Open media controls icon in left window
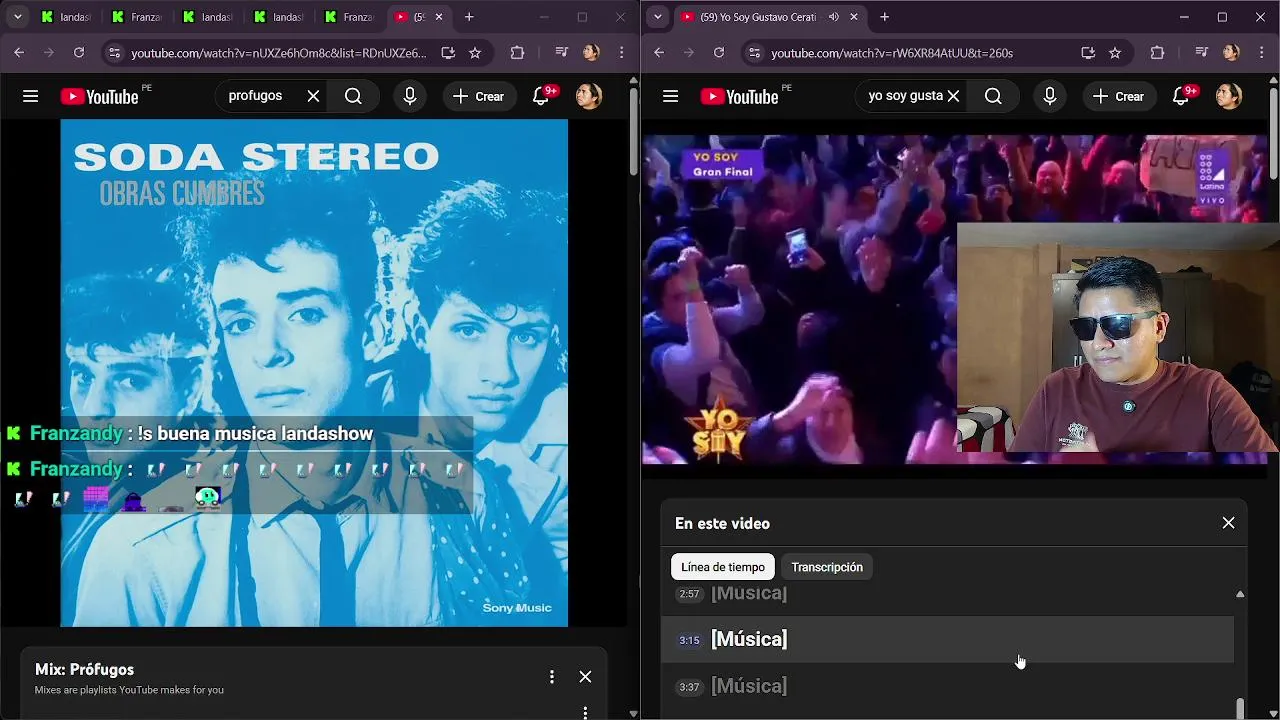 [x=561, y=53]
